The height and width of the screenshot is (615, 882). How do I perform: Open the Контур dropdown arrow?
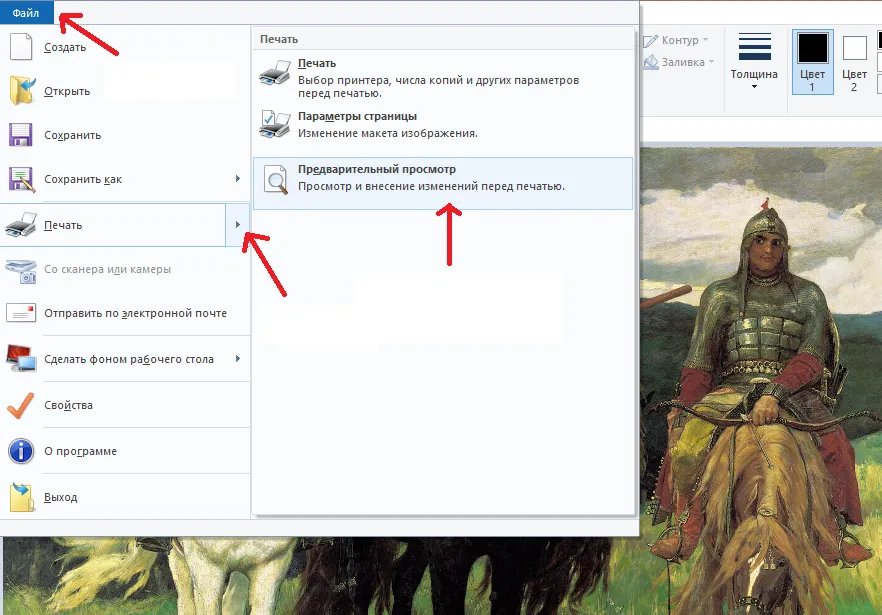point(705,40)
